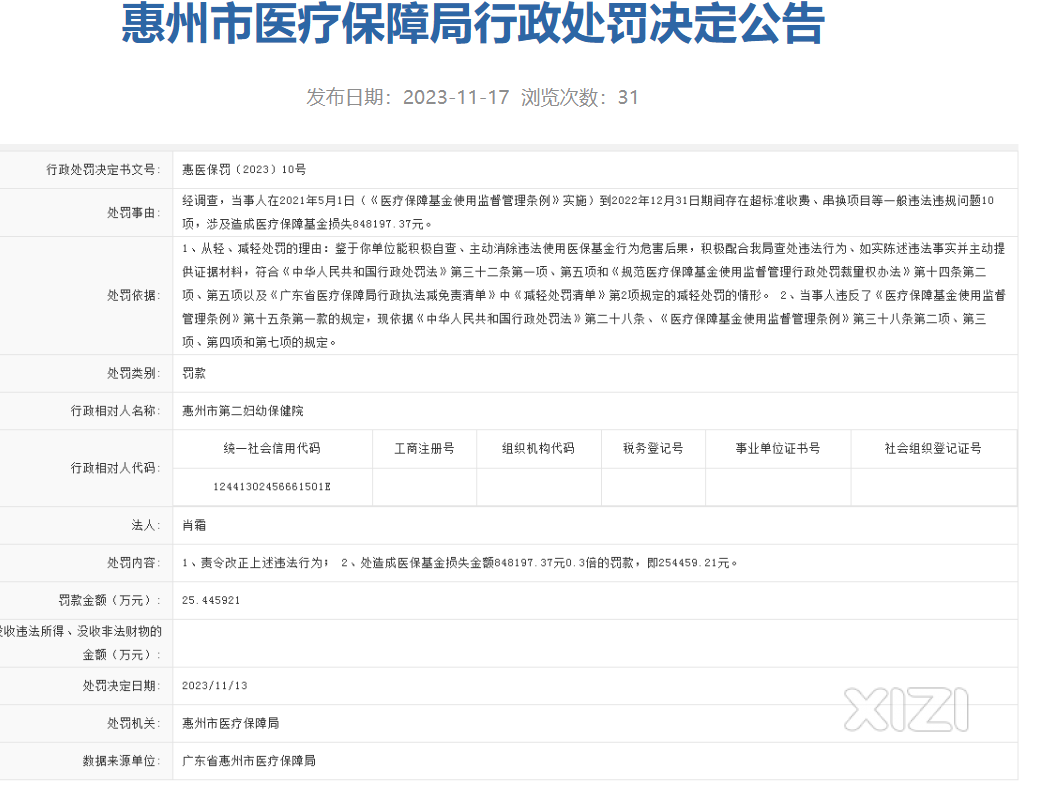The image size is (1045, 789).
Task: Select document number 惠医保罚（2023）10号
Action: coord(244,170)
